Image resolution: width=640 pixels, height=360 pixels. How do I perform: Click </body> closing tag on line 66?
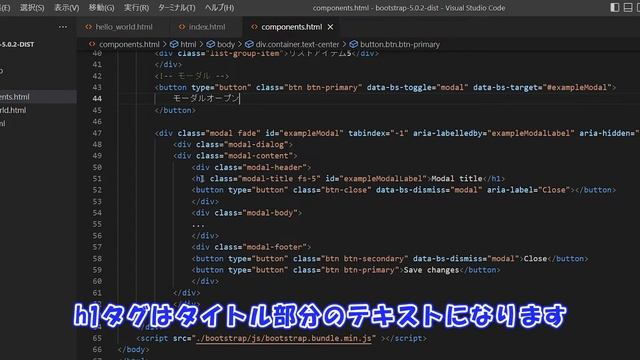tap(133, 350)
